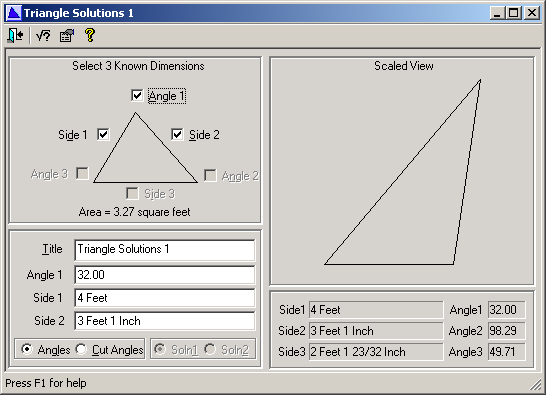Image resolution: width=546 pixels, height=395 pixels.
Task: Tick the Angle 2 checkbox
Action: tap(210, 175)
